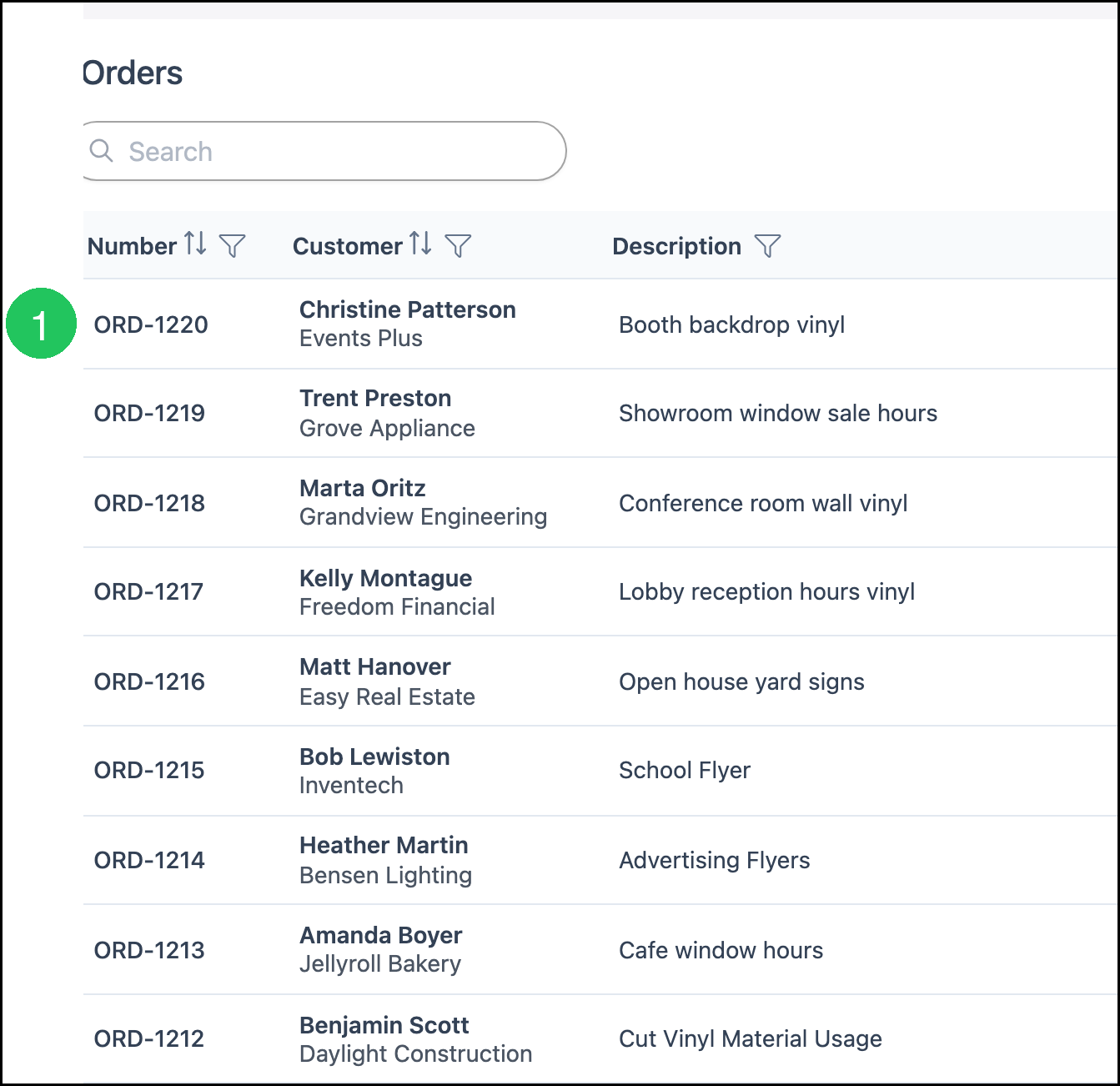1120x1086 pixels.
Task: Open order ORD-1218
Action: pyautogui.click(x=149, y=503)
